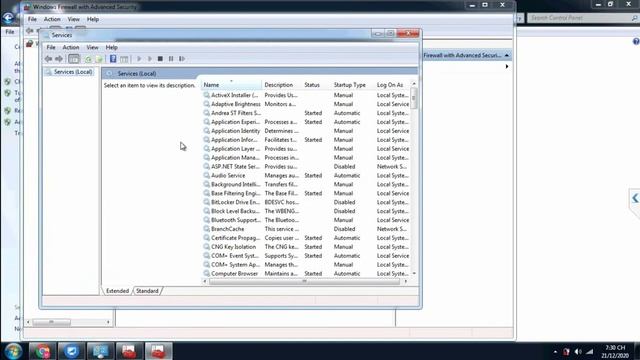Click the Restart Service toolbar icon
The width and height of the screenshot is (640, 360).
click(182, 59)
